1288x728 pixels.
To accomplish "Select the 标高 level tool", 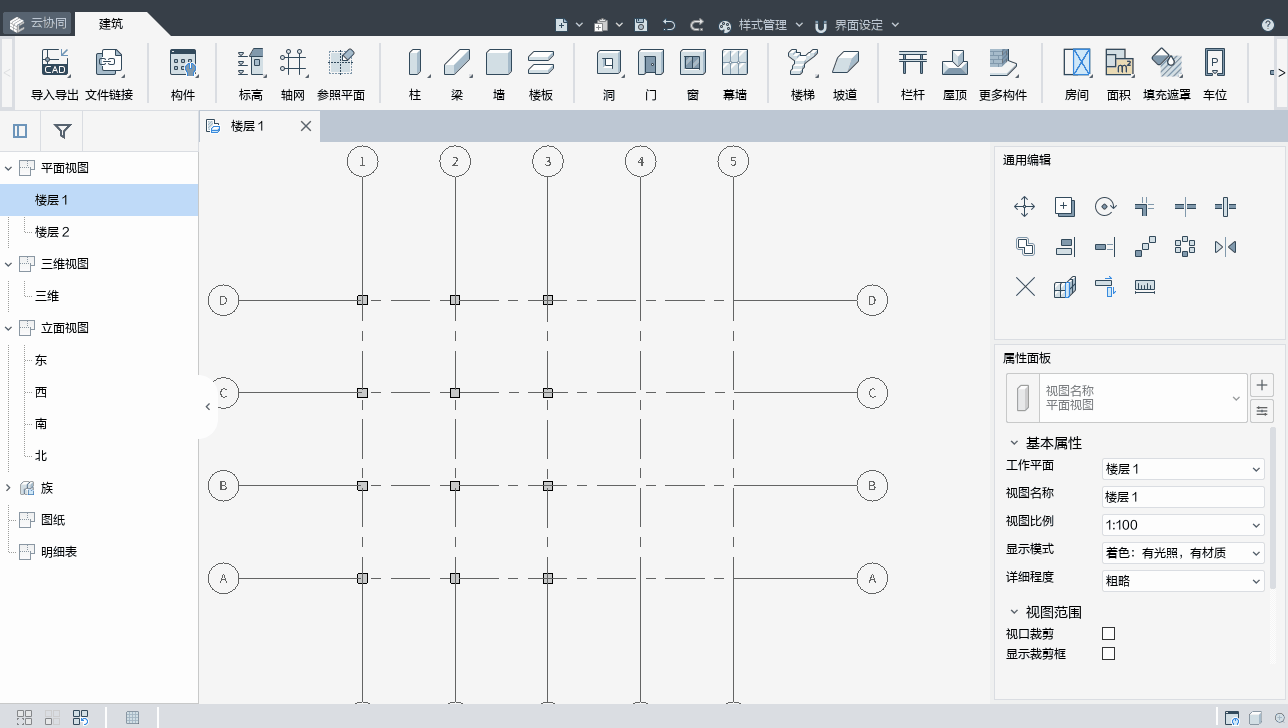I will coord(251,73).
